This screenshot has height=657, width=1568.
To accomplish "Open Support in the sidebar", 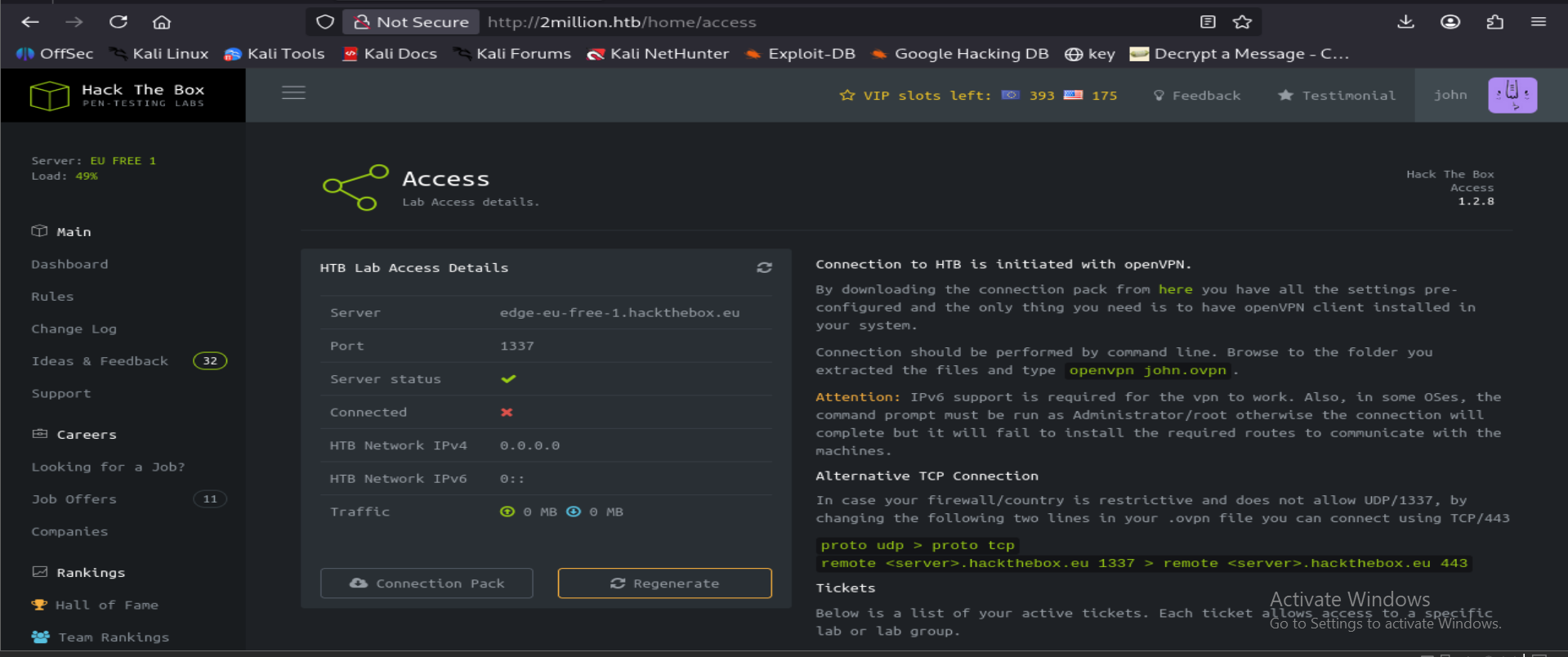I will click(61, 393).
